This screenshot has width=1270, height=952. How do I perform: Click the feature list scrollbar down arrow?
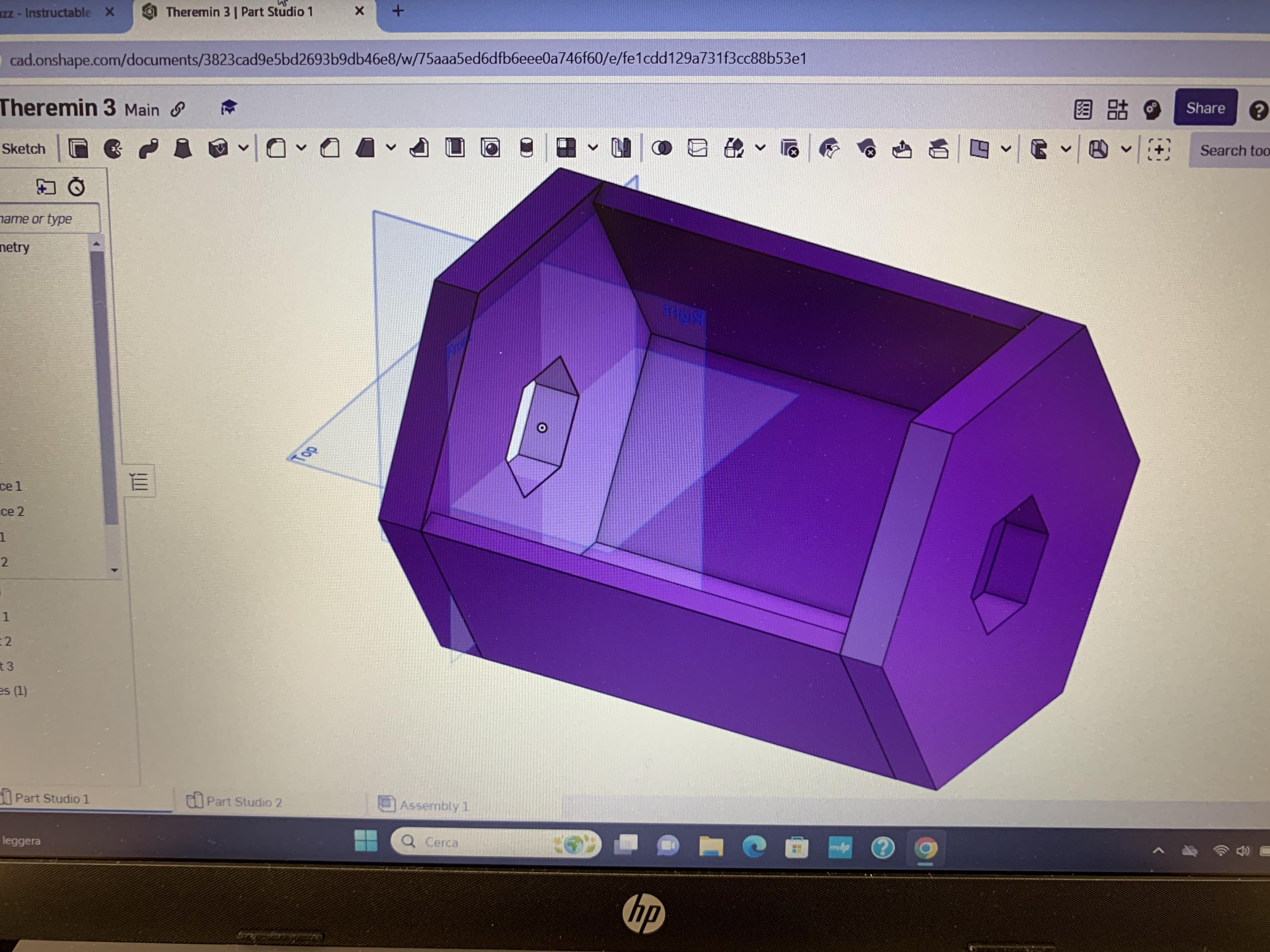[x=114, y=570]
